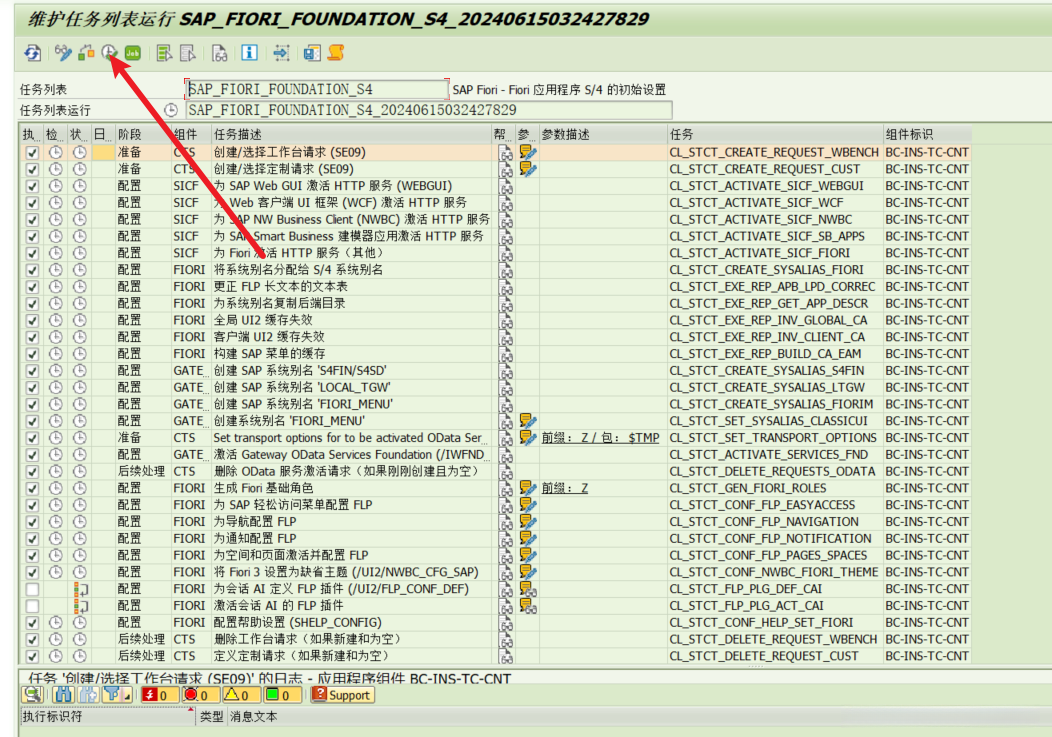Select the 参数描述 column header

click(x=603, y=134)
